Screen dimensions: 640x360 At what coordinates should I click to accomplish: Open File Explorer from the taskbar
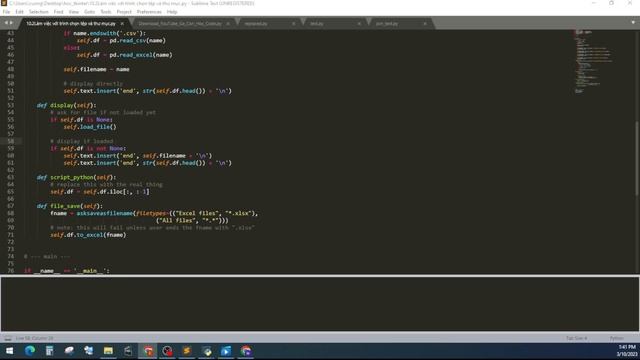[108, 351]
